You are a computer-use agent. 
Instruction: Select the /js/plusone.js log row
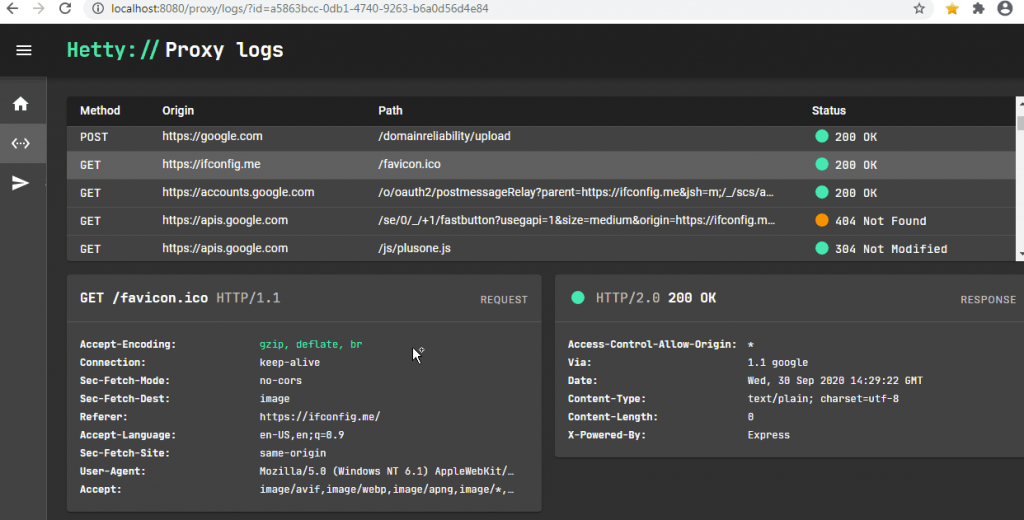(541, 248)
